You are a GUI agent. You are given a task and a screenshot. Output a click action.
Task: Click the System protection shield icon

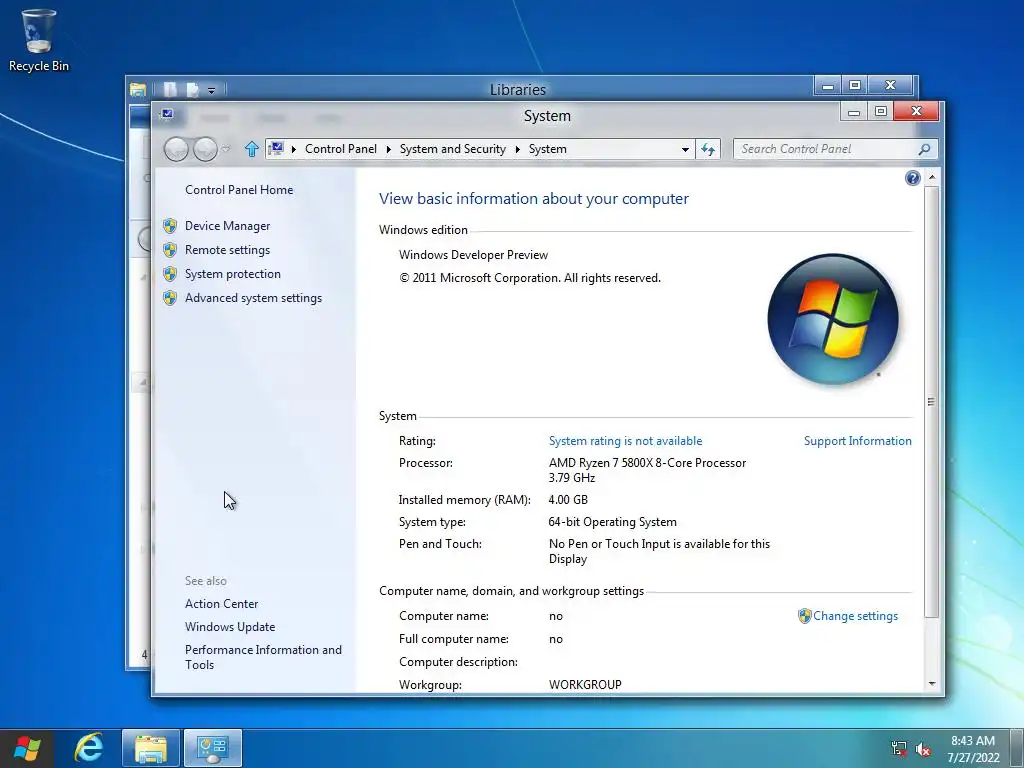[x=170, y=274]
